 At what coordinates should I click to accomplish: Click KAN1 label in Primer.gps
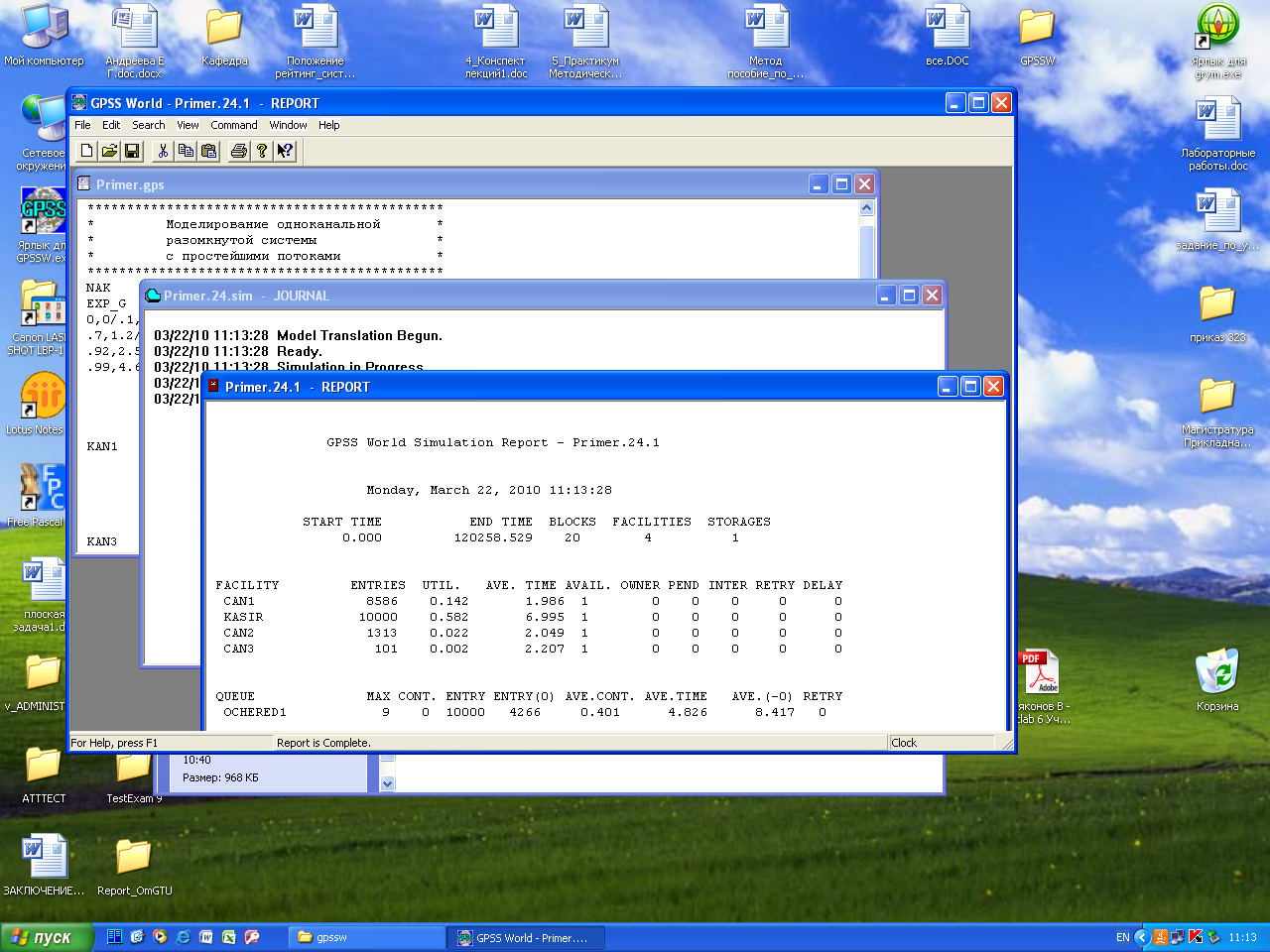102,446
